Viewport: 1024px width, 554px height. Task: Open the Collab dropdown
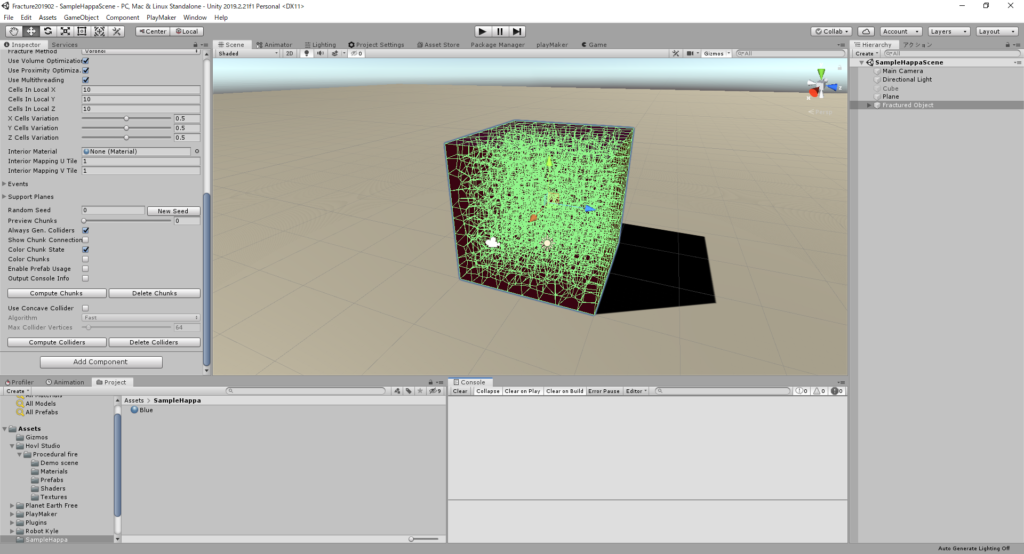coord(831,31)
